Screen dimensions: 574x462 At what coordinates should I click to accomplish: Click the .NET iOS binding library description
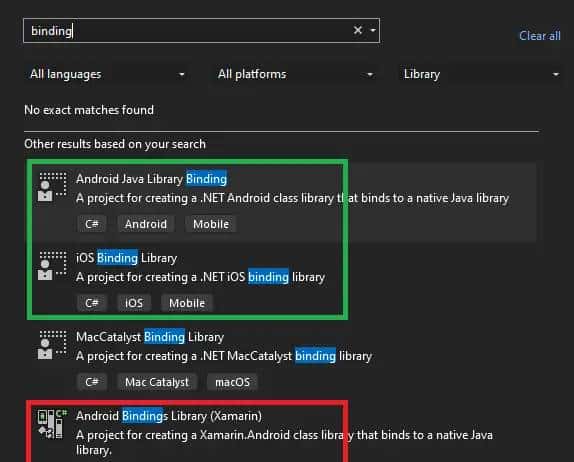click(x=201, y=277)
